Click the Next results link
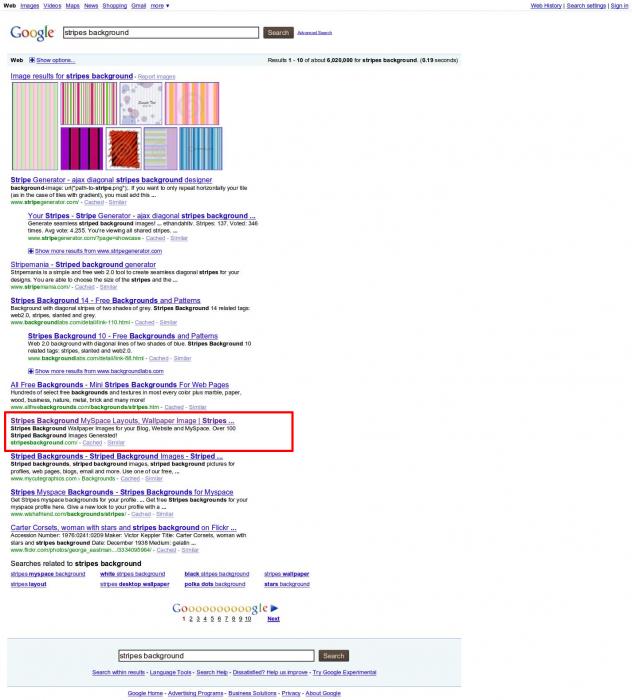Image resolution: width=632 pixels, height=700 pixels. pyautogui.click(x=273, y=619)
